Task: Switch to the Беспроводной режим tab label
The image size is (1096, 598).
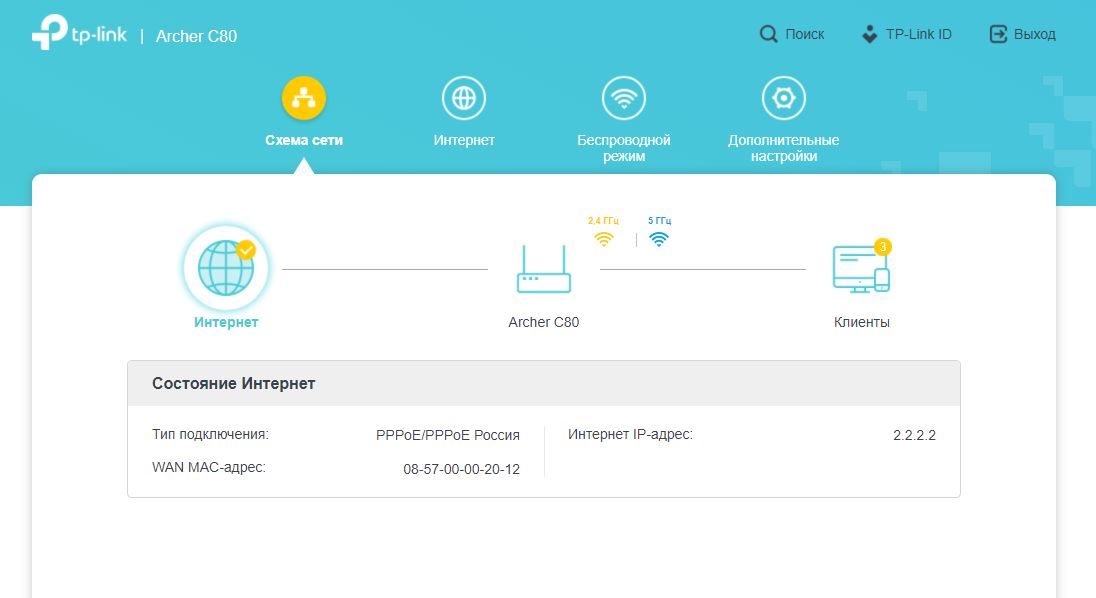Action: tap(624, 148)
